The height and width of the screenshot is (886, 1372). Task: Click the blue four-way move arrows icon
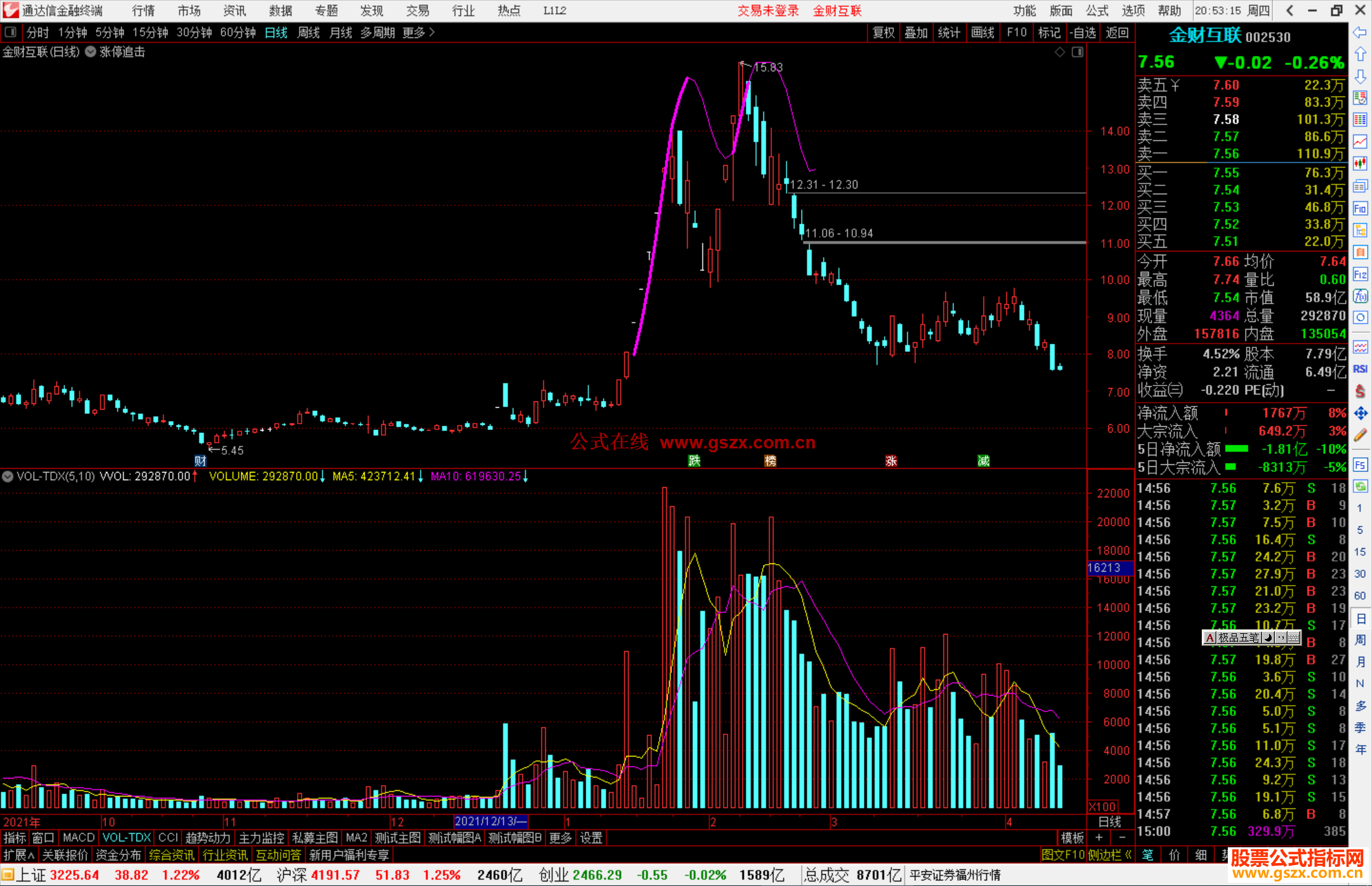tap(1360, 413)
